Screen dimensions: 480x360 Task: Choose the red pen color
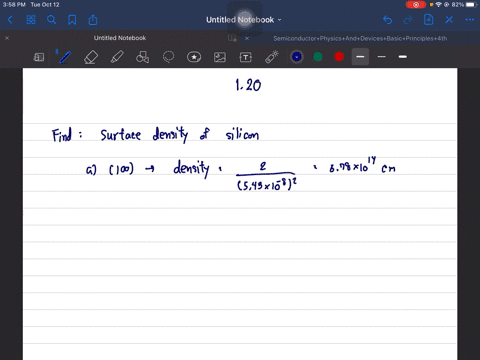339,57
